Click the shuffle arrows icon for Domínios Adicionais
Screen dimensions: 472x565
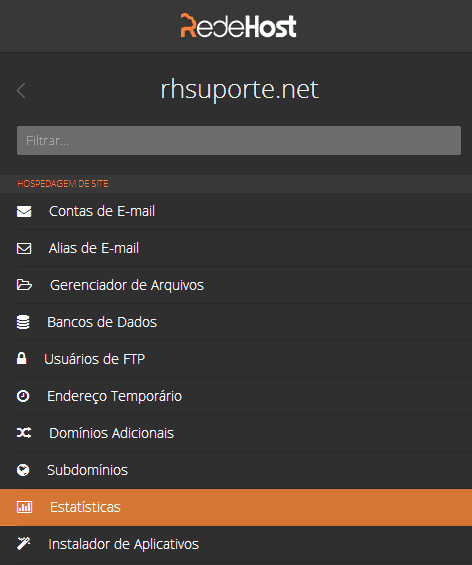[24, 433]
